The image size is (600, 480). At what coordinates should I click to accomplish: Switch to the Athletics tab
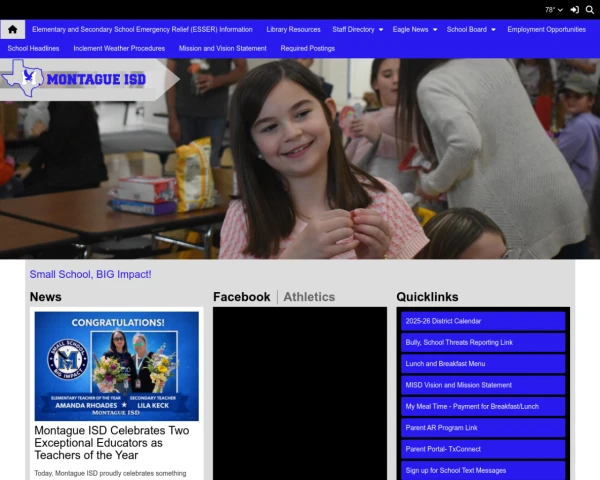point(309,297)
